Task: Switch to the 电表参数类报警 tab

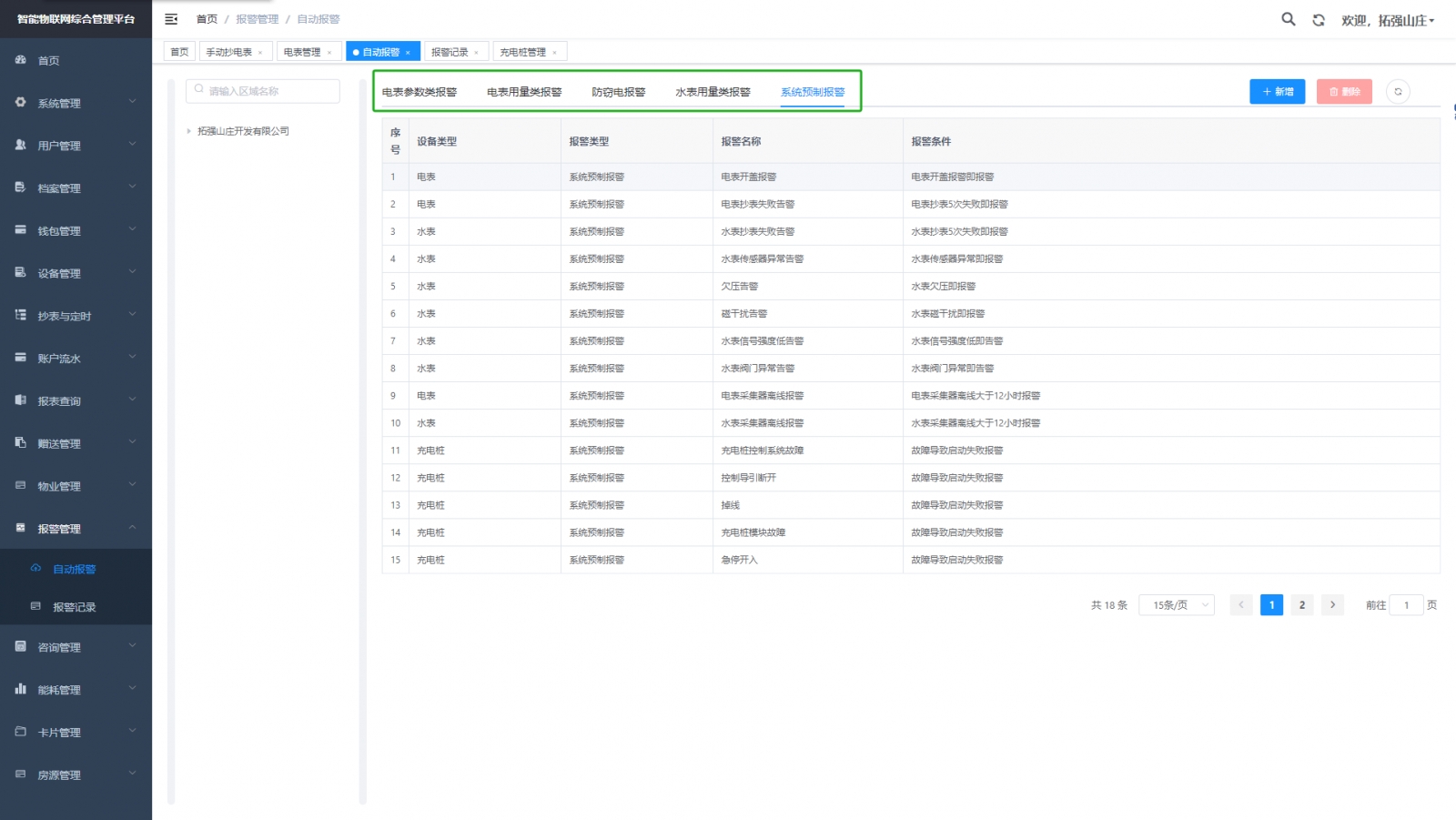Action: pos(420,92)
